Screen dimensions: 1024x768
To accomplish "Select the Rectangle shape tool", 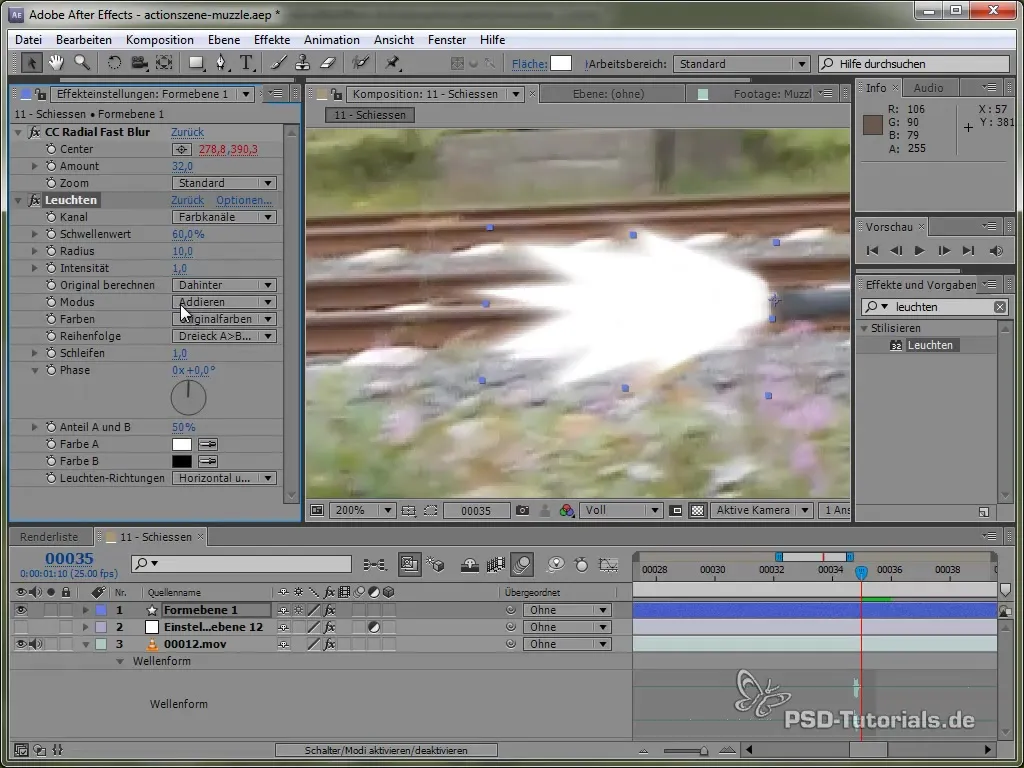I will coord(196,63).
